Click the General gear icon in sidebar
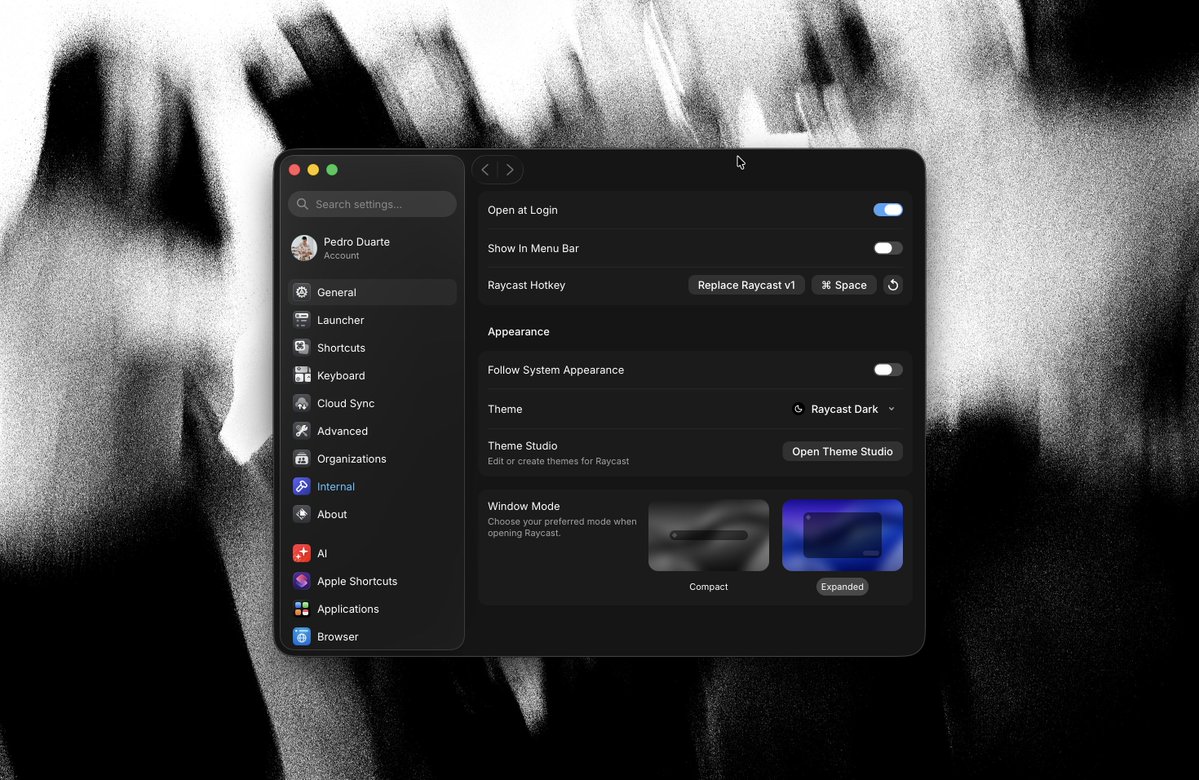This screenshot has height=780, width=1199. point(302,292)
